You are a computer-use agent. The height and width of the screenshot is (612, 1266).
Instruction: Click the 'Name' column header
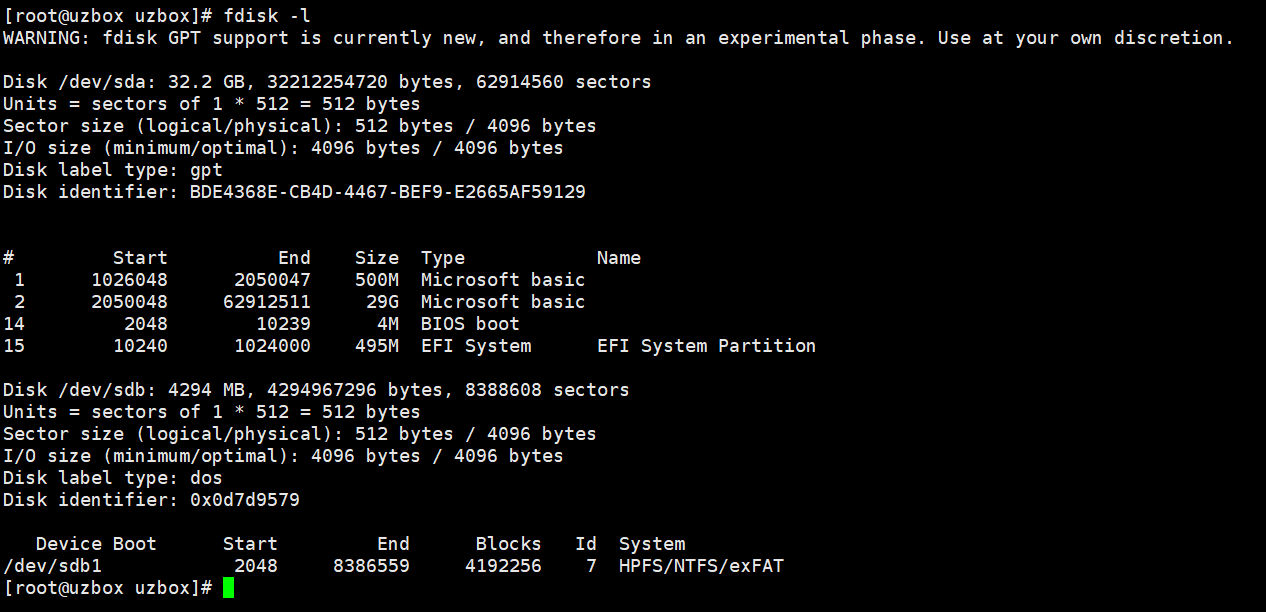618,258
